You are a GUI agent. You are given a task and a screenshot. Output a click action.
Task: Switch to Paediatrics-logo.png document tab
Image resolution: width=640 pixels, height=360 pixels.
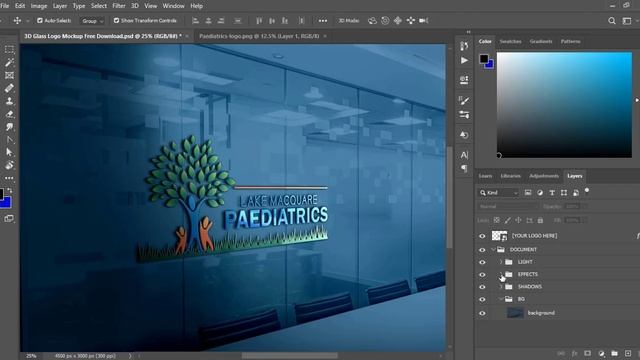[x=259, y=36]
